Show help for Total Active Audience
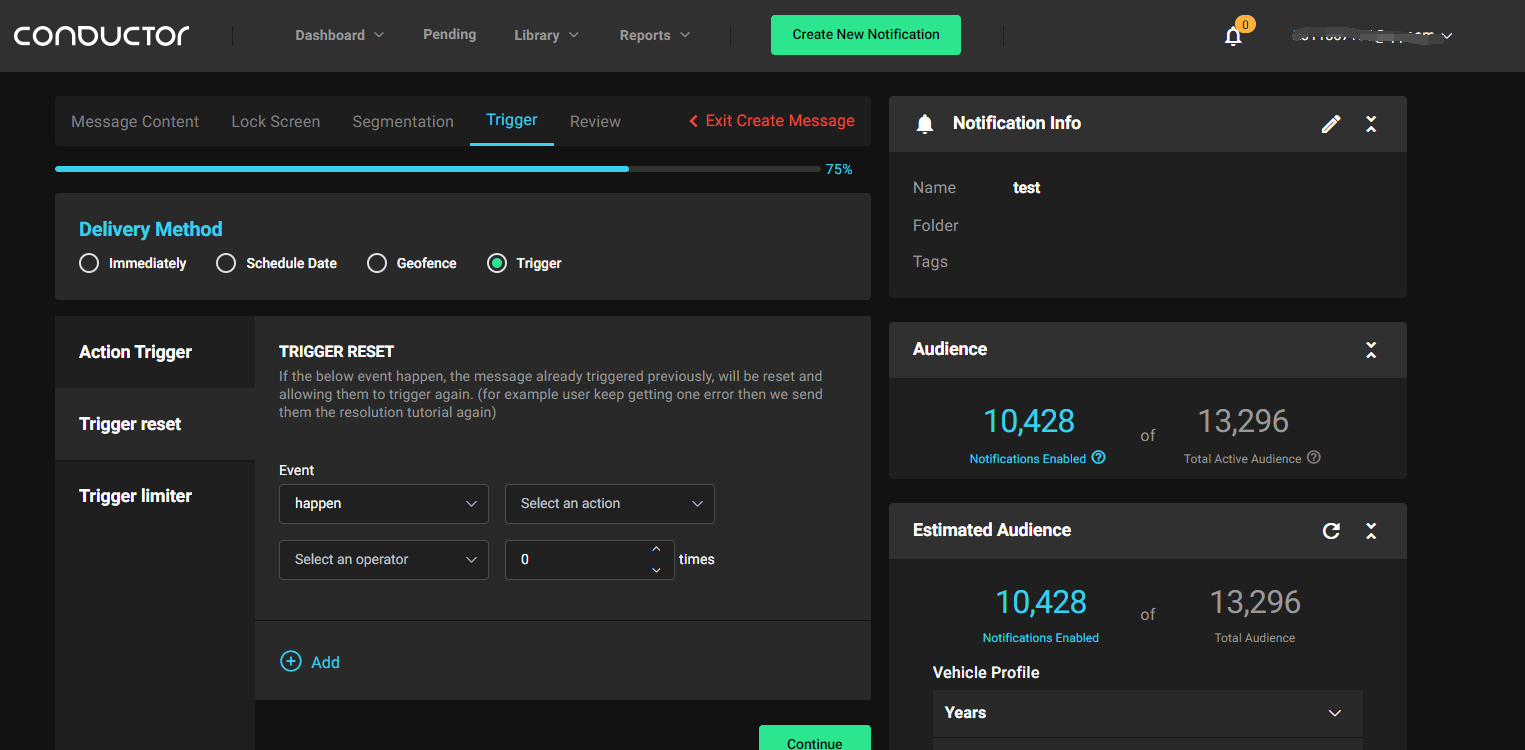The height and width of the screenshot is (750, 1525). click(1314, 458)
